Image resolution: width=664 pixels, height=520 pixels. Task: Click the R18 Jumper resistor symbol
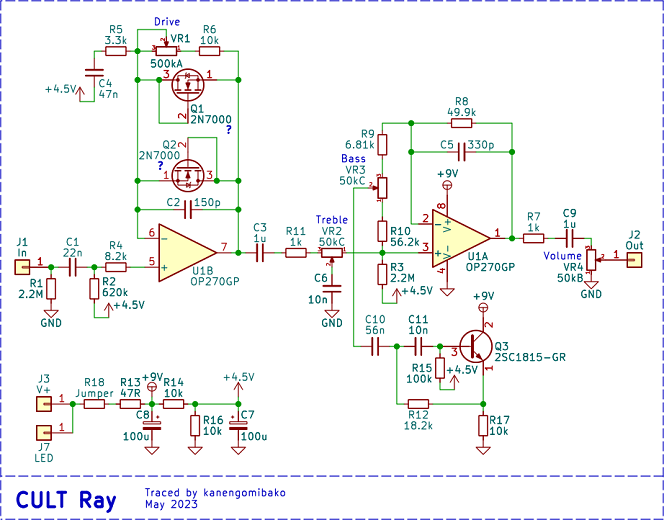click(94, 404)
